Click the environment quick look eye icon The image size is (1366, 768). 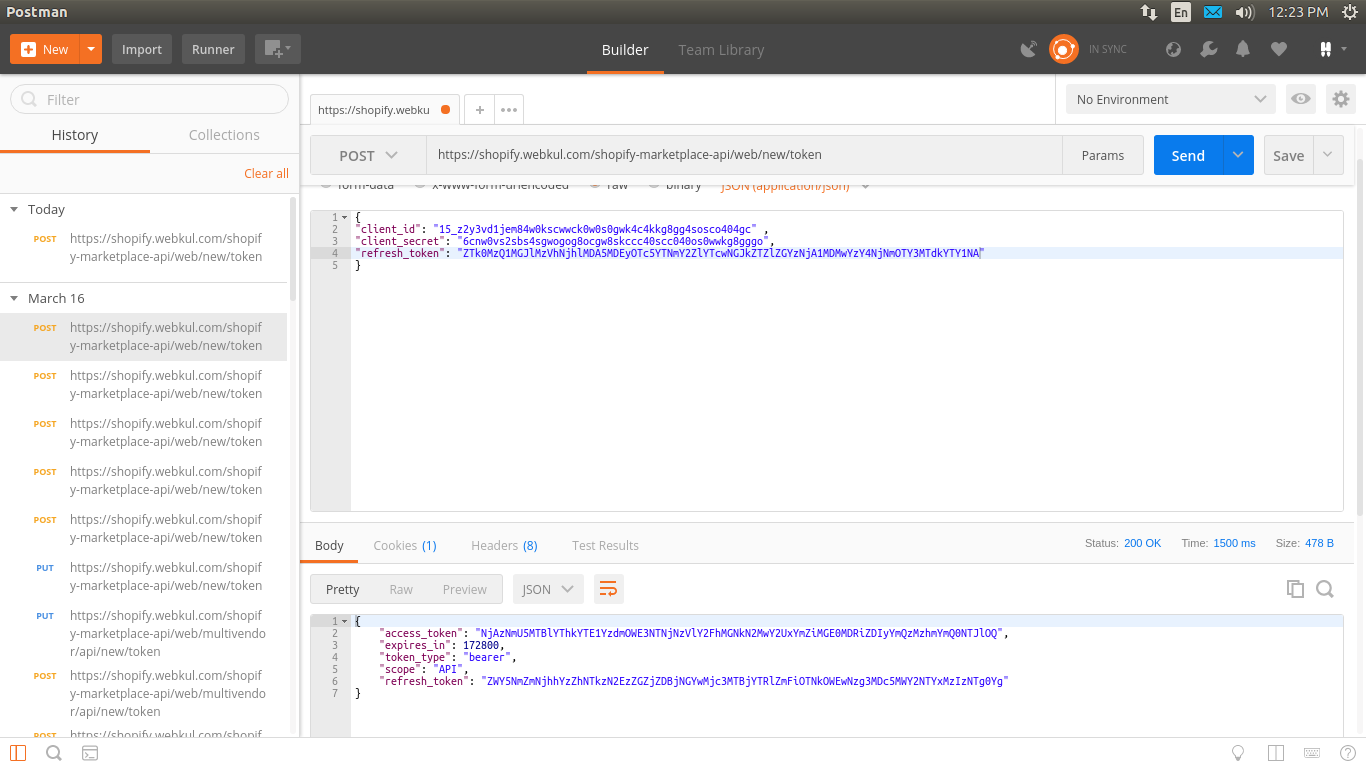coord(1301,99)
